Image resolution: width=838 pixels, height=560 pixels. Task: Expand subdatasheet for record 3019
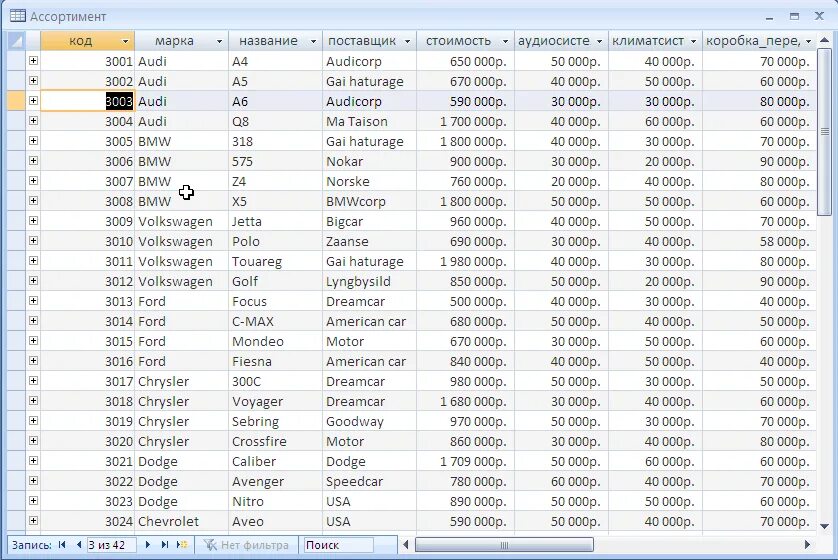pyautogui.click(x=33, y=421)
